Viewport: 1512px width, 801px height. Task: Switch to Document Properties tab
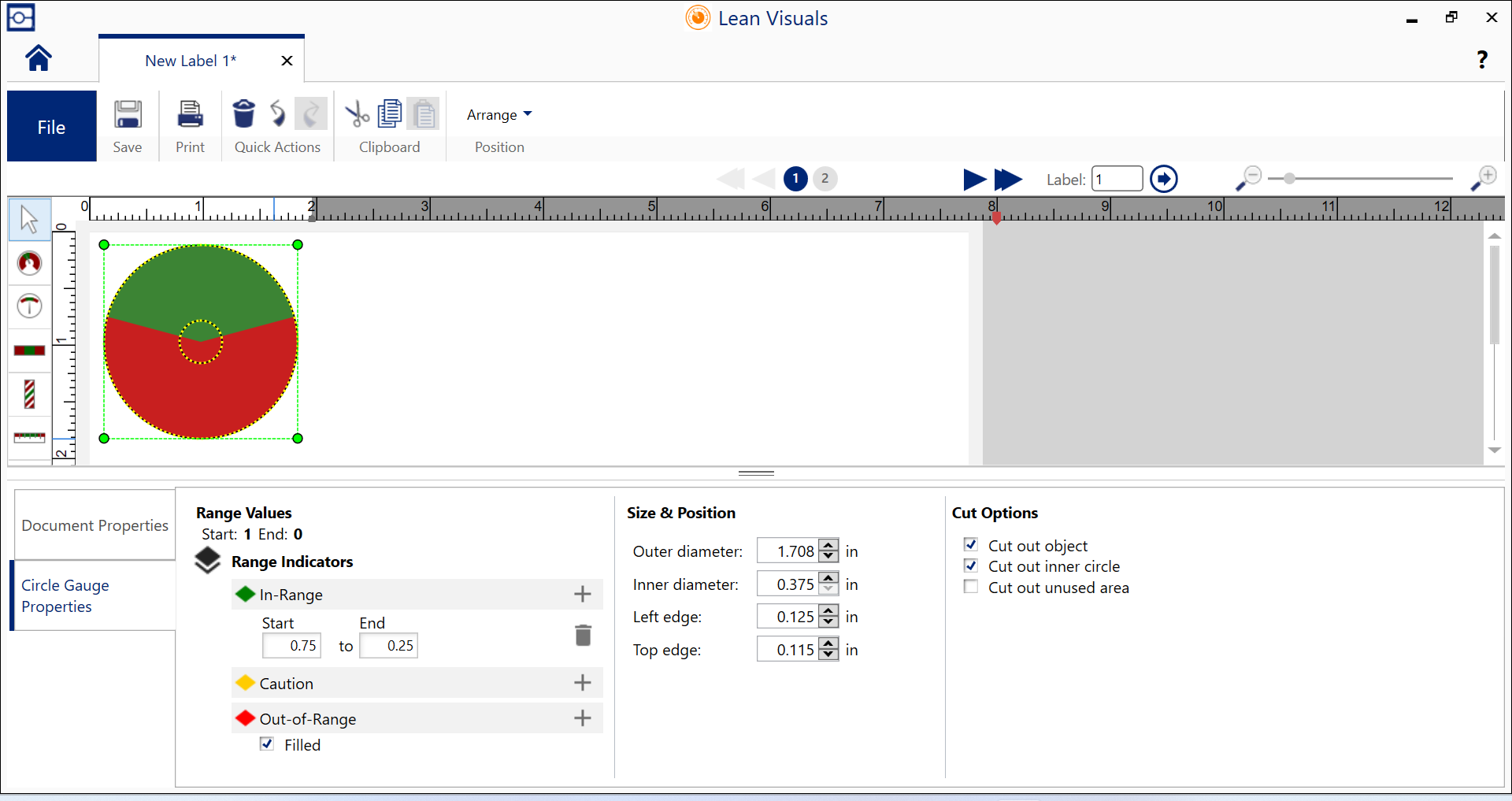pos(94,525)
